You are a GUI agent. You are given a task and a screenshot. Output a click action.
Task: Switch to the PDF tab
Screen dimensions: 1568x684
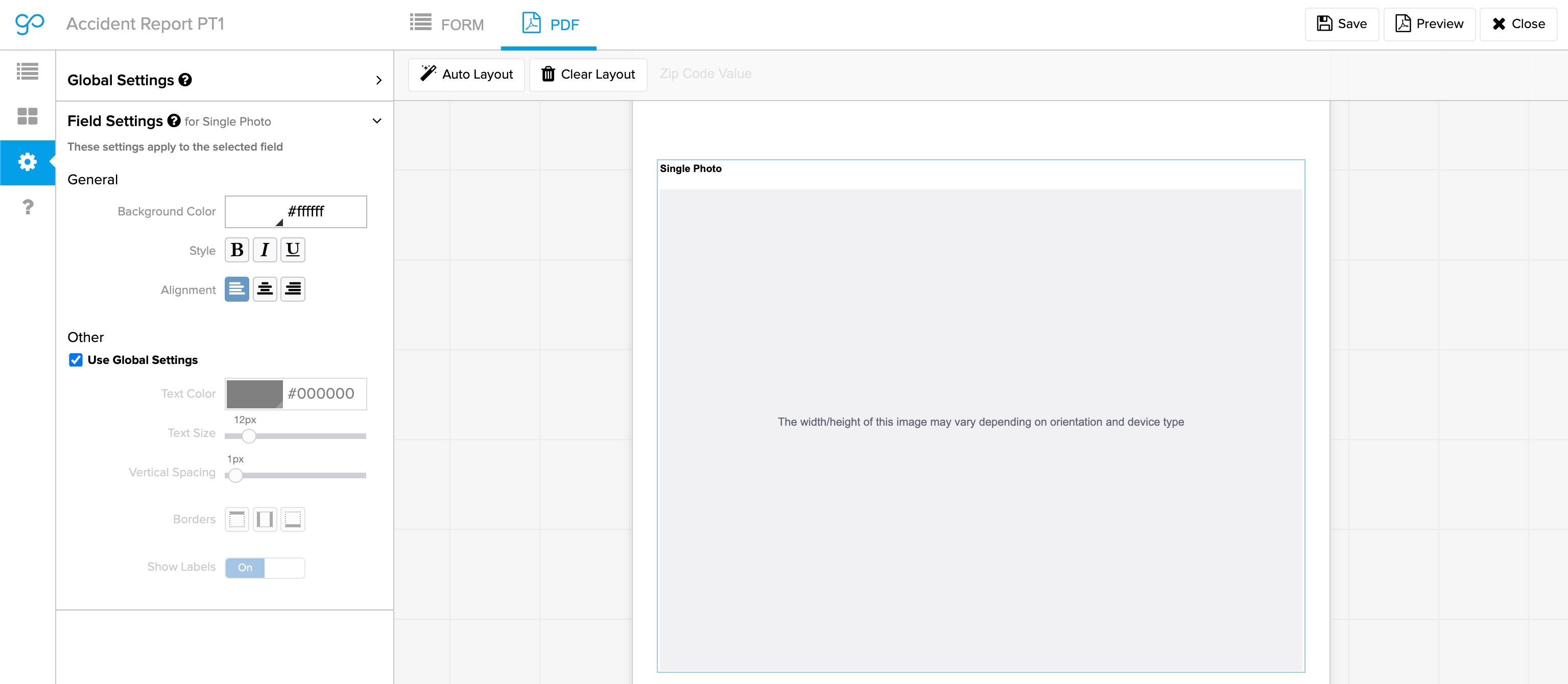(x=550, y=25)
